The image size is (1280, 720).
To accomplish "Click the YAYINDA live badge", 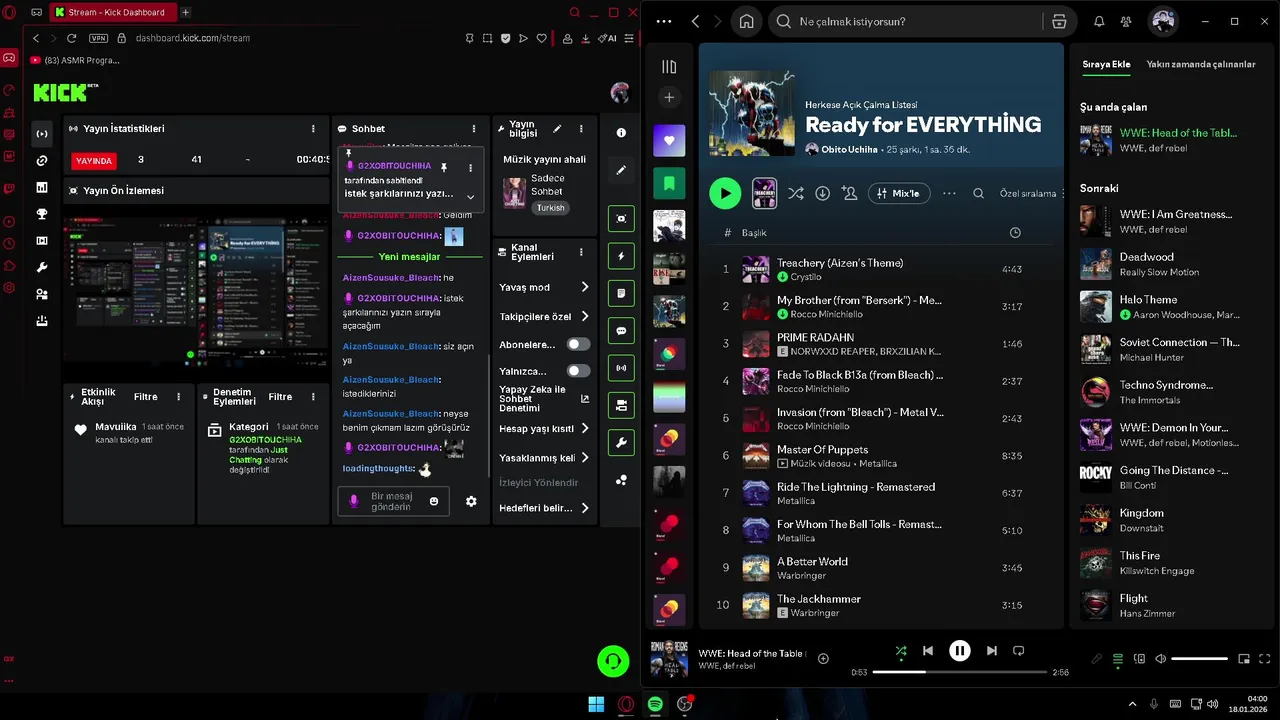I will click(x=95, y=160).
